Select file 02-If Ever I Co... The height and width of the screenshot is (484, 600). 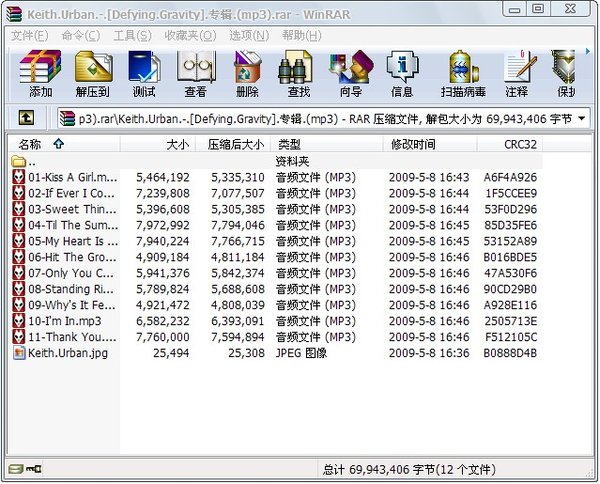pos(71,193)
